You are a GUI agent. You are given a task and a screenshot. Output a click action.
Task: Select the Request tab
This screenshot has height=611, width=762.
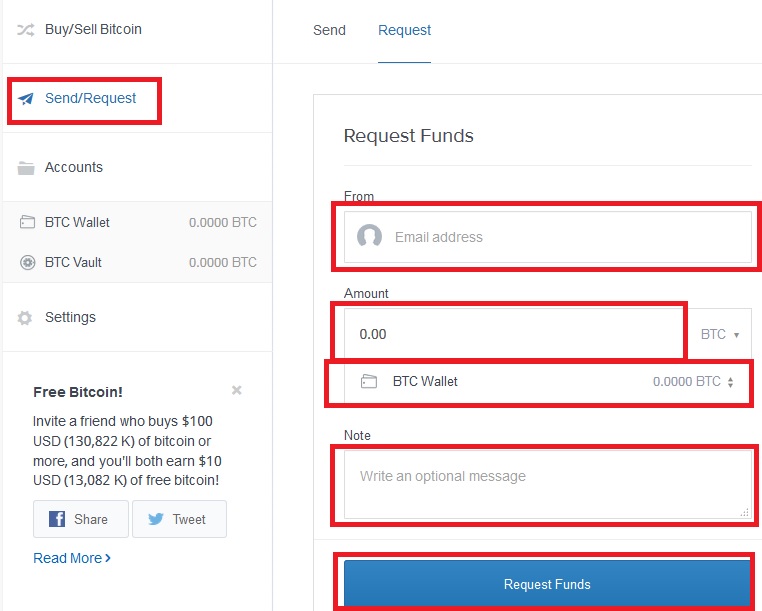pos(404,30)
